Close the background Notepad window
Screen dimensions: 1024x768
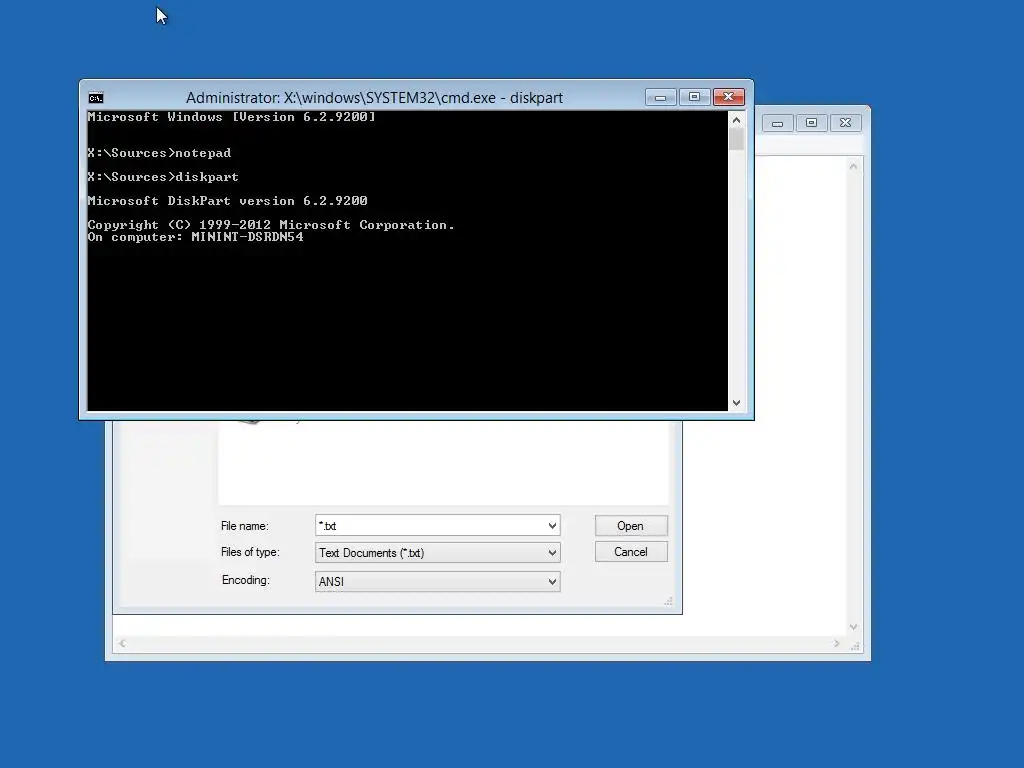point(845,123)
